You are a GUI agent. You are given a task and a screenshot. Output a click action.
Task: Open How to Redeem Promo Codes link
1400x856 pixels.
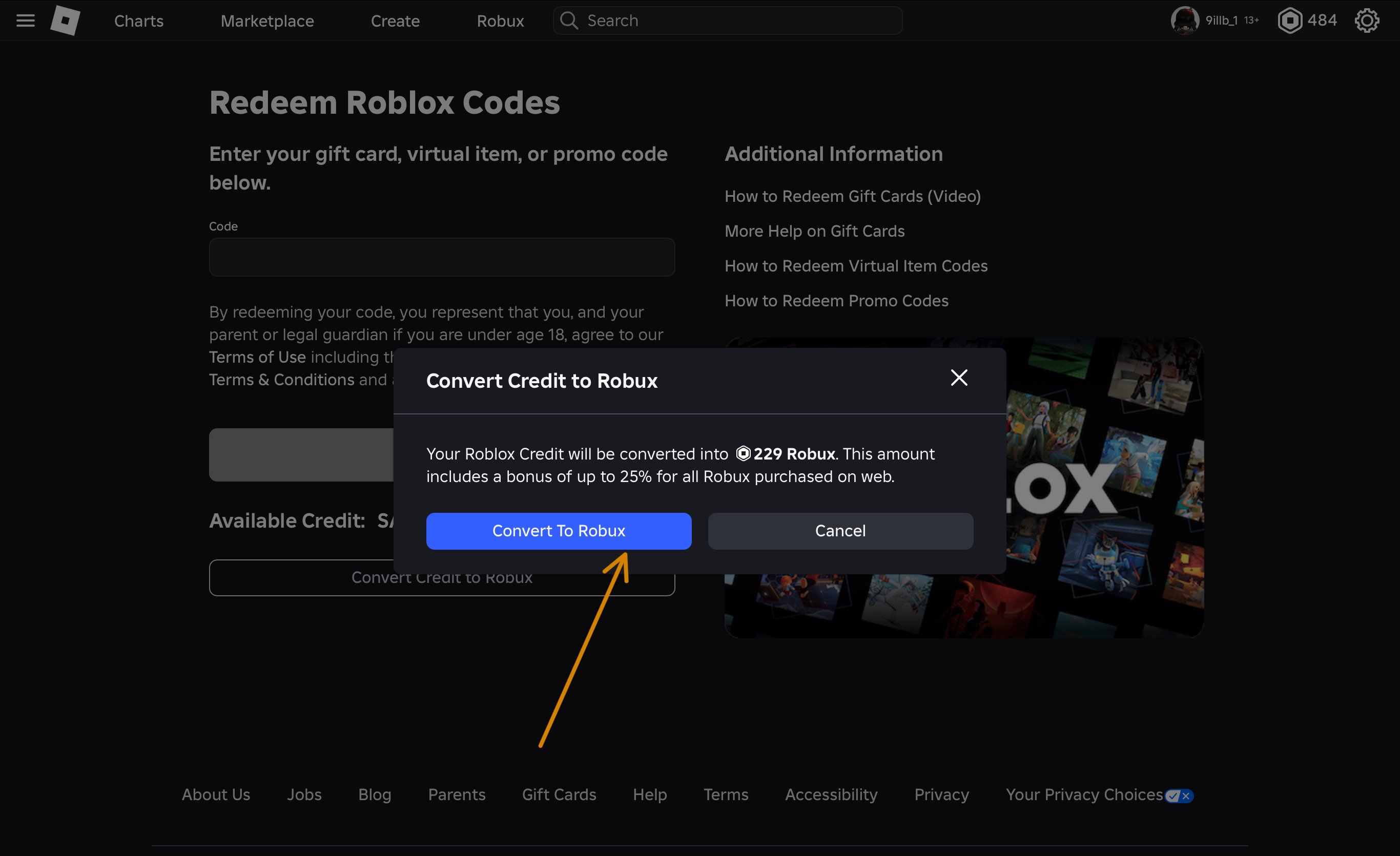(x=836, y=301)
